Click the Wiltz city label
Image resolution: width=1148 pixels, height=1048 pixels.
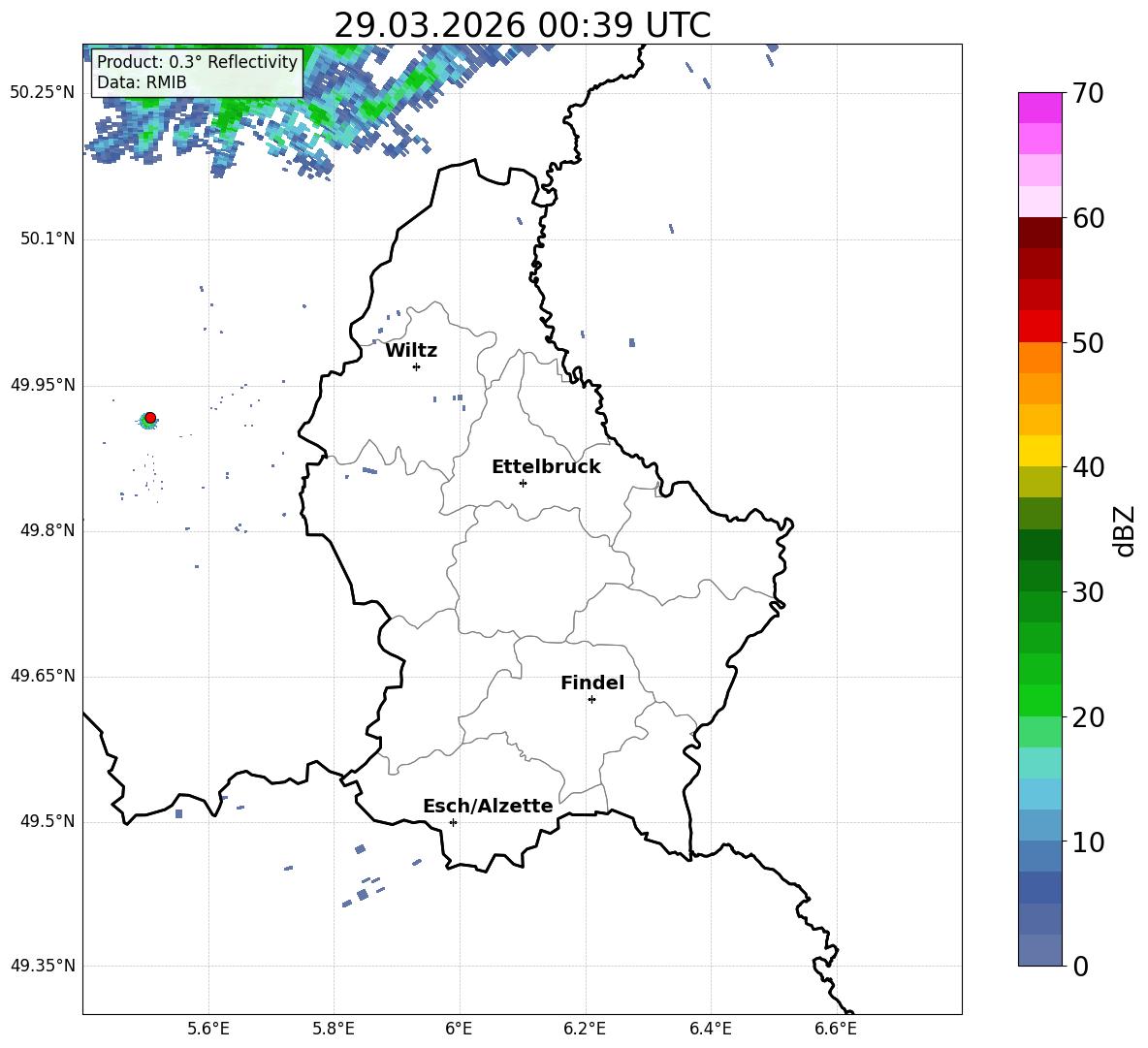click(x=411, y=351)
